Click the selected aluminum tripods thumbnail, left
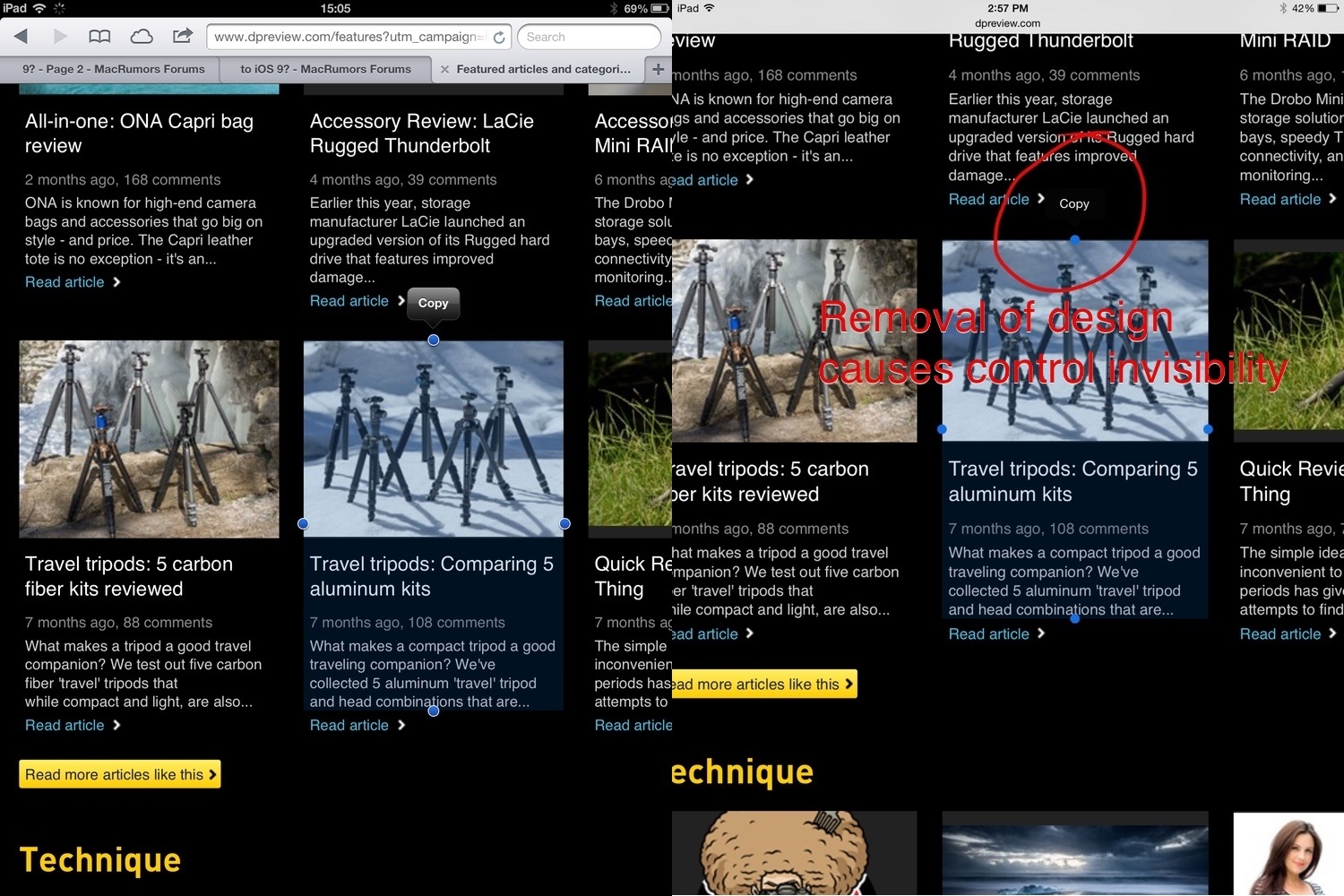Viewport: 1344px width, 896px height. tap(434, 439)
